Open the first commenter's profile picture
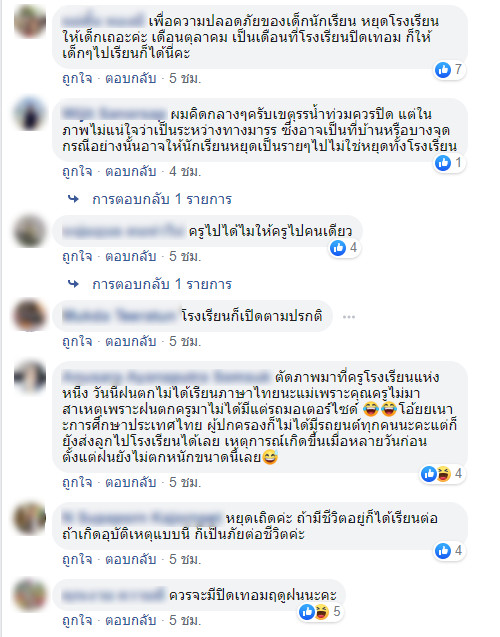The width and height of the screenshot is (500, 637). [x=30, y=21]
